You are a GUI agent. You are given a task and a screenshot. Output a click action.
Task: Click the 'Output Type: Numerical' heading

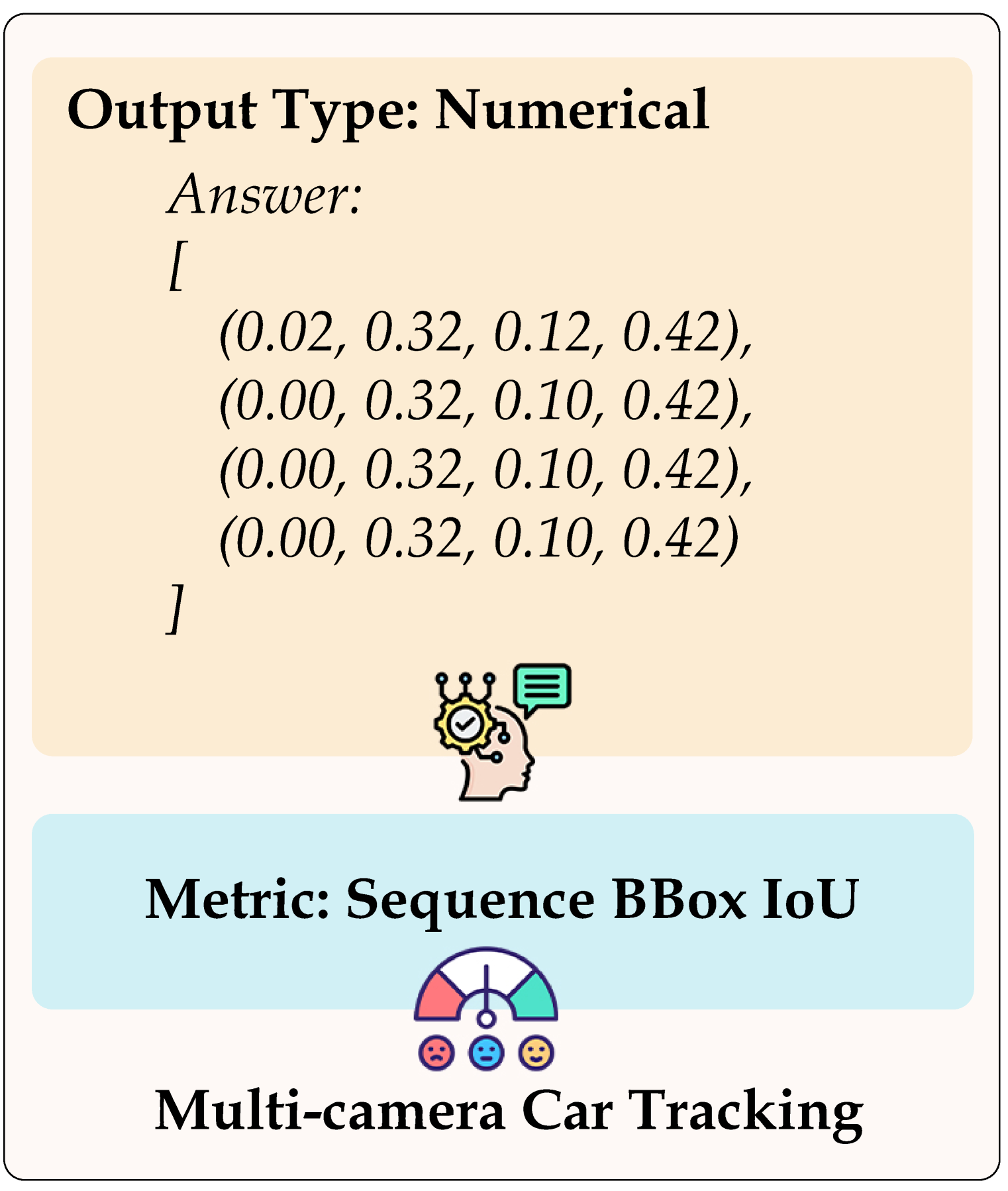click(388, 111)
